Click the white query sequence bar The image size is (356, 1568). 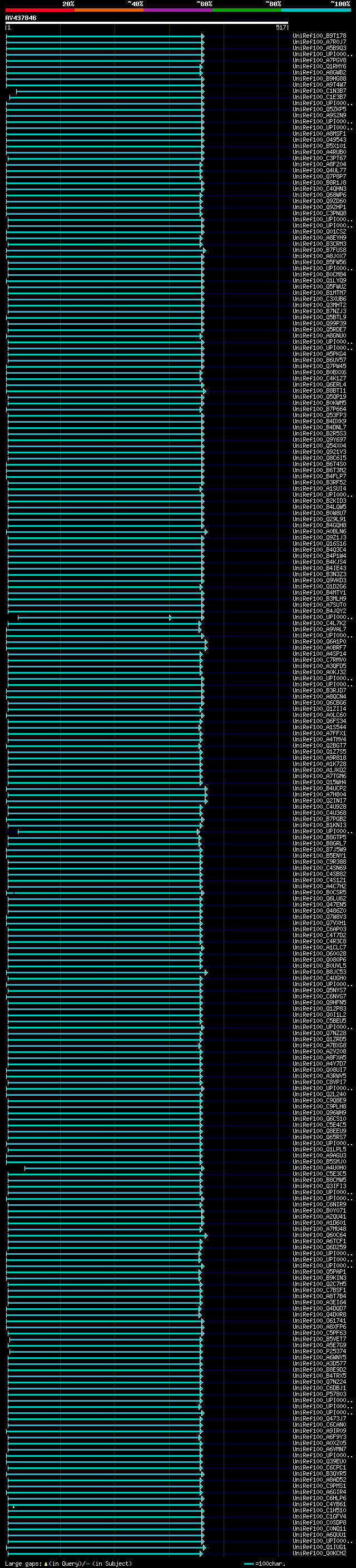[x=147, y=23]
